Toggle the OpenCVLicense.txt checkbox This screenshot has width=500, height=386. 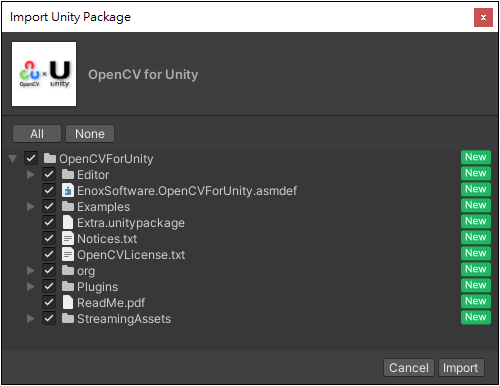pyautogui.click(x=49, y=254)
